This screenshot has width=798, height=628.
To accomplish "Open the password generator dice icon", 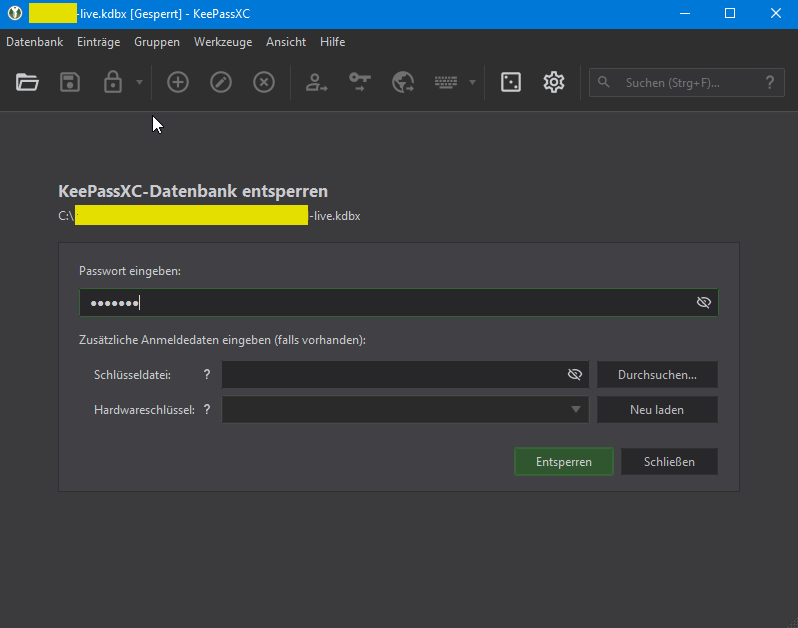I will 510,82.
